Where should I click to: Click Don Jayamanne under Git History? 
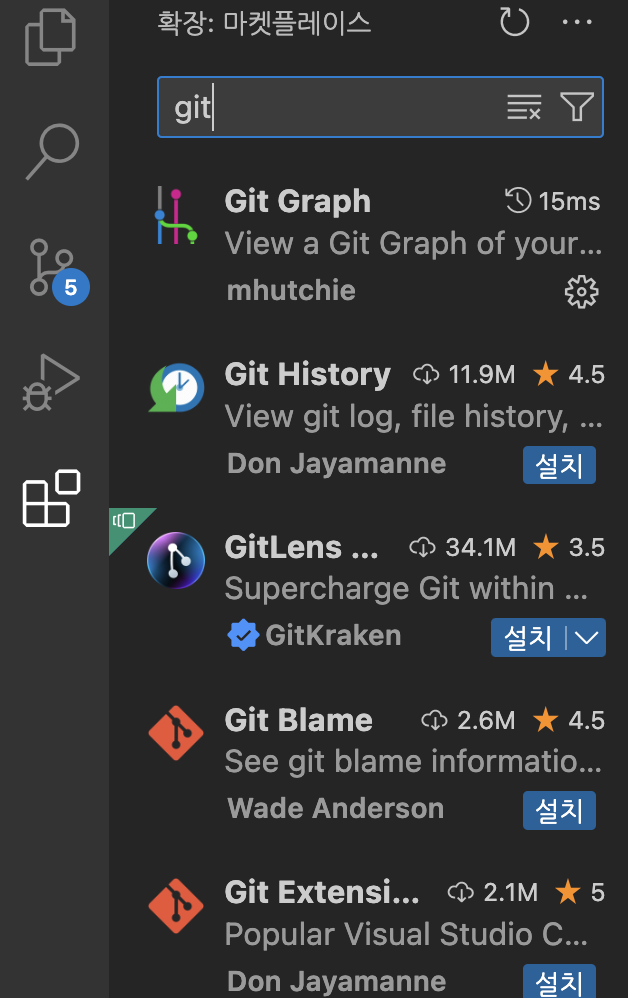click(x=337, y=463)
